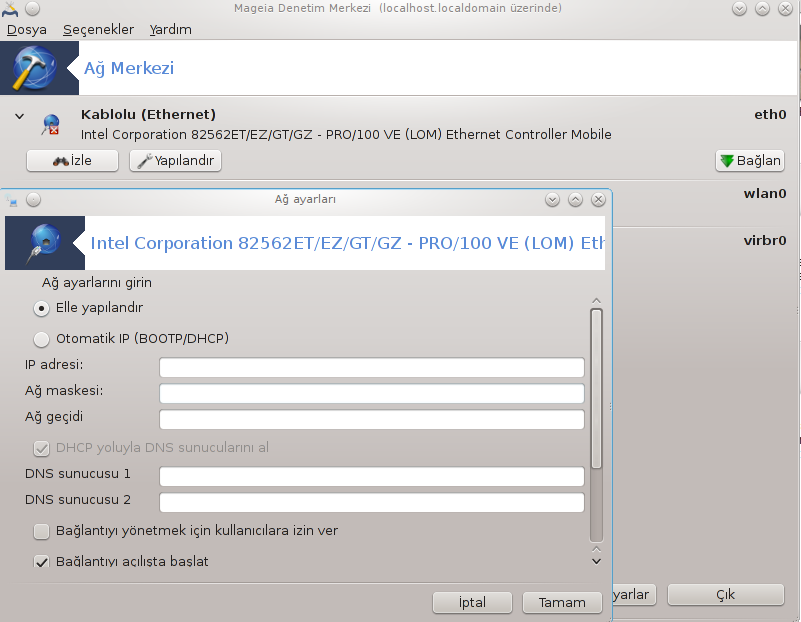The image size is (801, 622).
Task: Click the Ağ ayarları dialog window menu icon
Action: [12, 200]
